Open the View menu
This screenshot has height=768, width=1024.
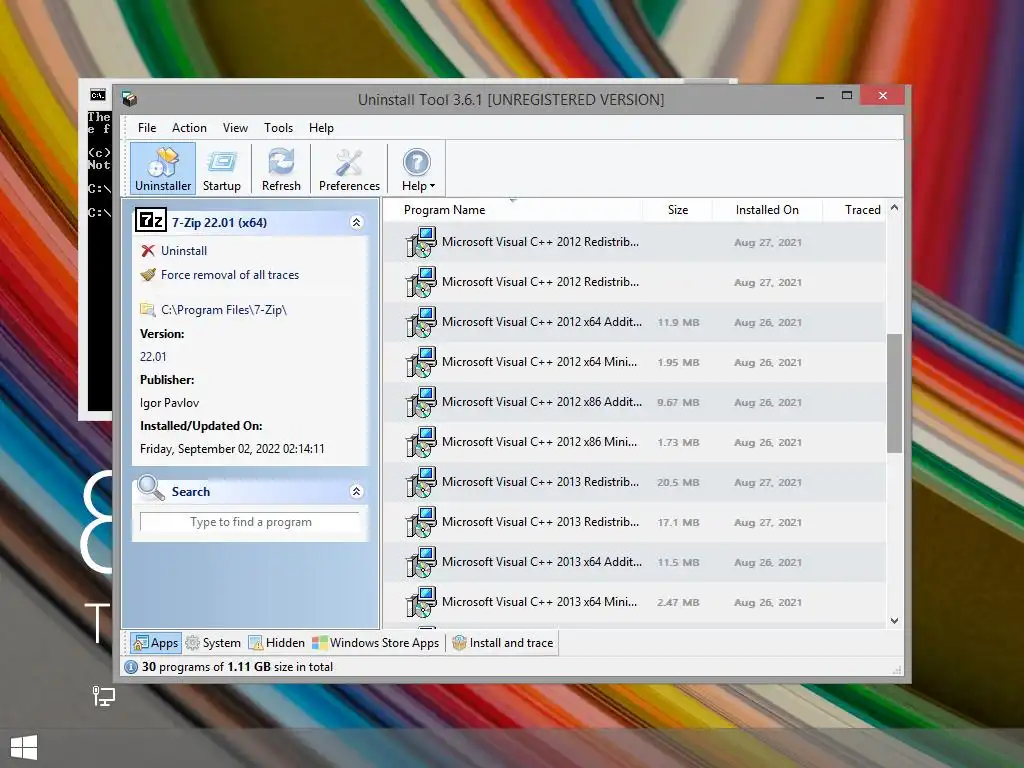235,128
